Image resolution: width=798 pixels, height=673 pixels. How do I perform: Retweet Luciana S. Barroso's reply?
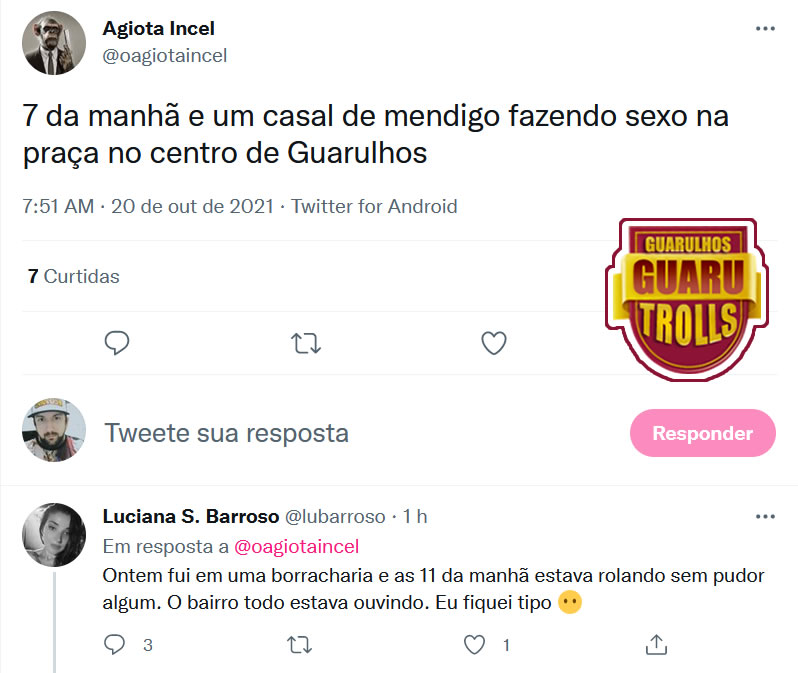tap(299, 644)
